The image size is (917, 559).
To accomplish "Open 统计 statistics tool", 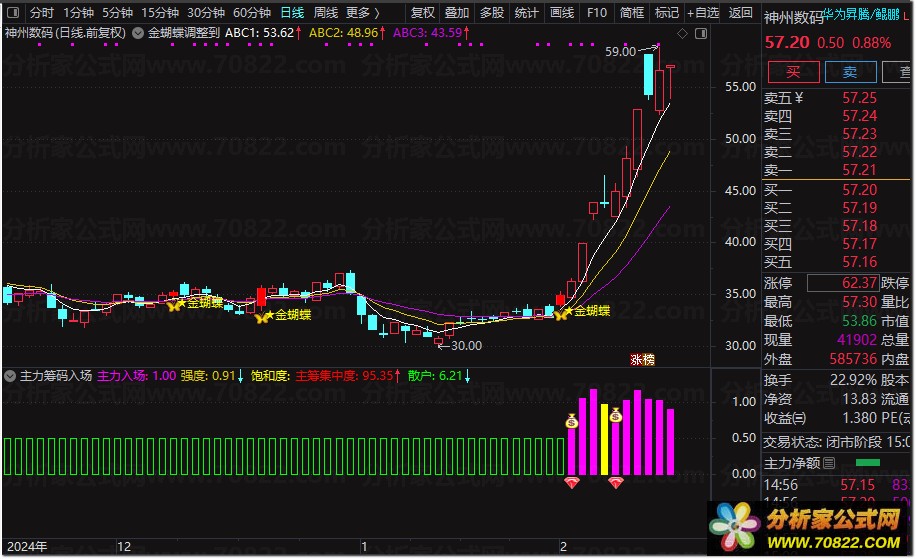I will point(526,12).
